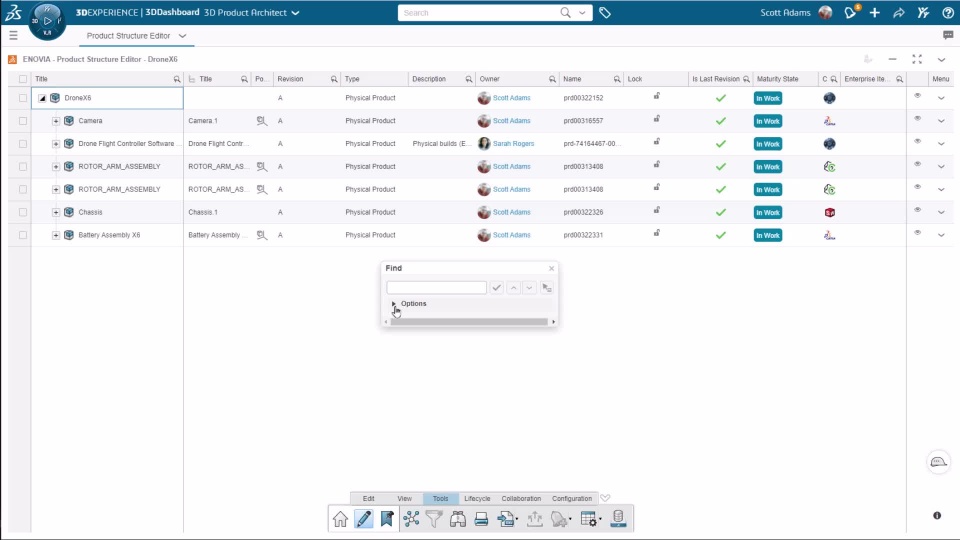Viewport: 960px width, 540px height.
Task: Click the helmet assistant icon at the right edge
Action: 939,462
